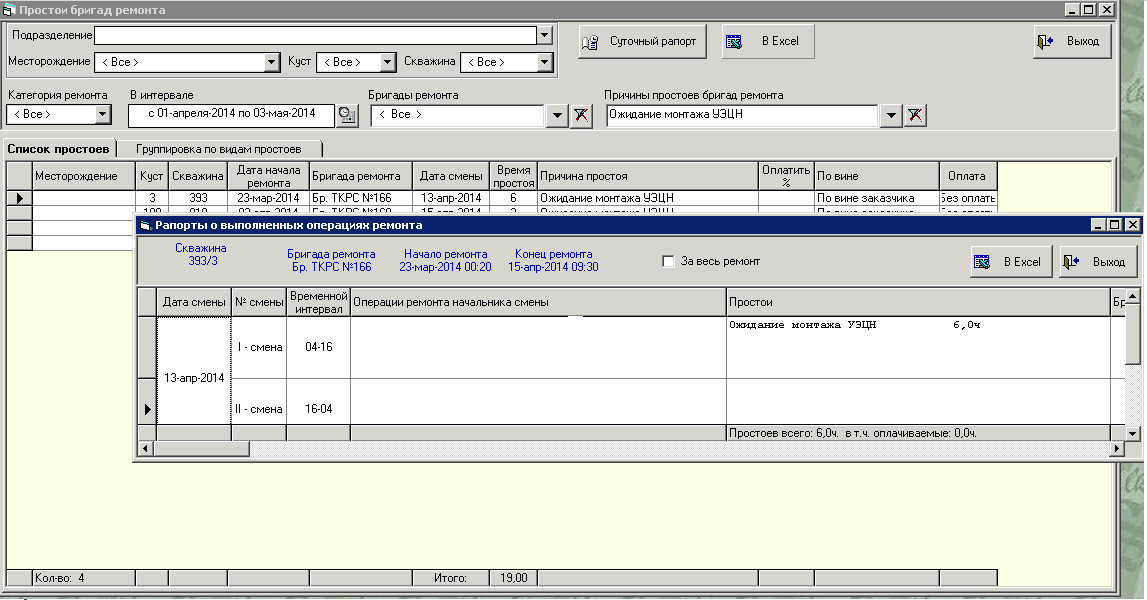The image size is (1147, 600).
Task: Click row pointer arrow beside II - смена
Action: click(147, 409)
